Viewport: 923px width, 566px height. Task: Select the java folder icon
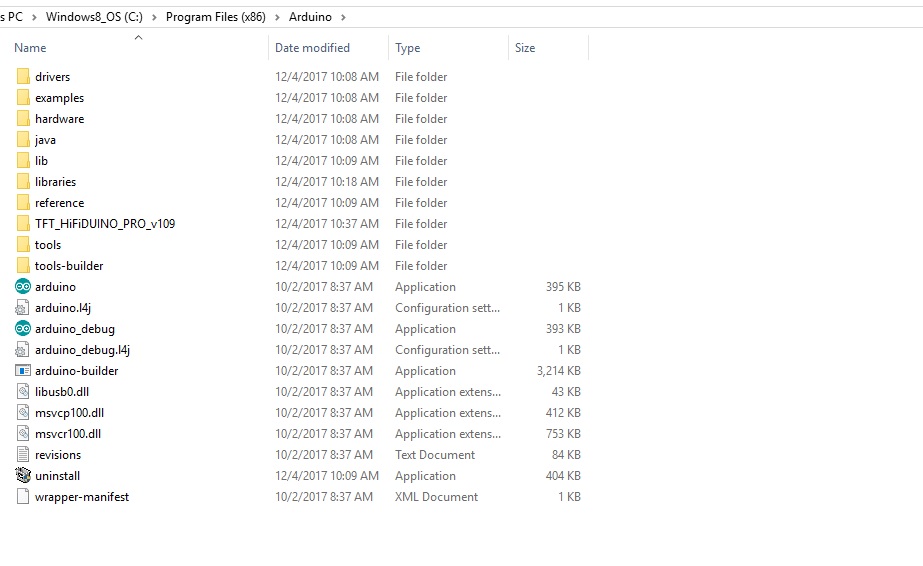click(23, 140)
